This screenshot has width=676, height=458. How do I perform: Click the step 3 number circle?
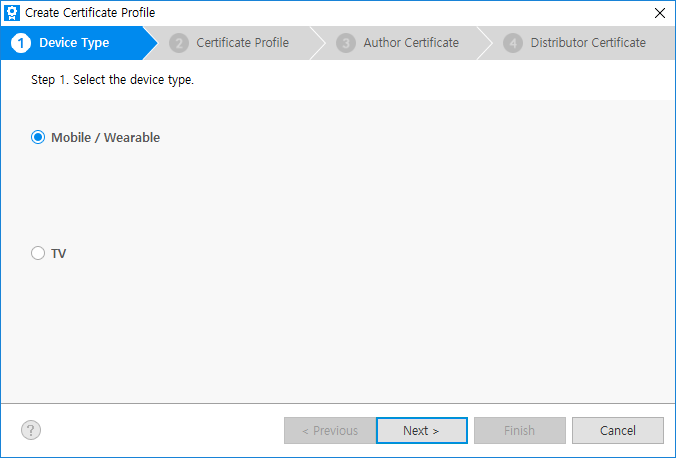click(x=346, y=43)
